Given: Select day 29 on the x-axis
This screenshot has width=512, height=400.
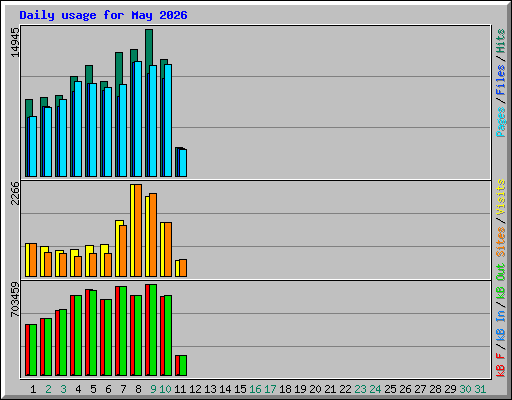Looking at the screenshot, I should pos(450,389).
